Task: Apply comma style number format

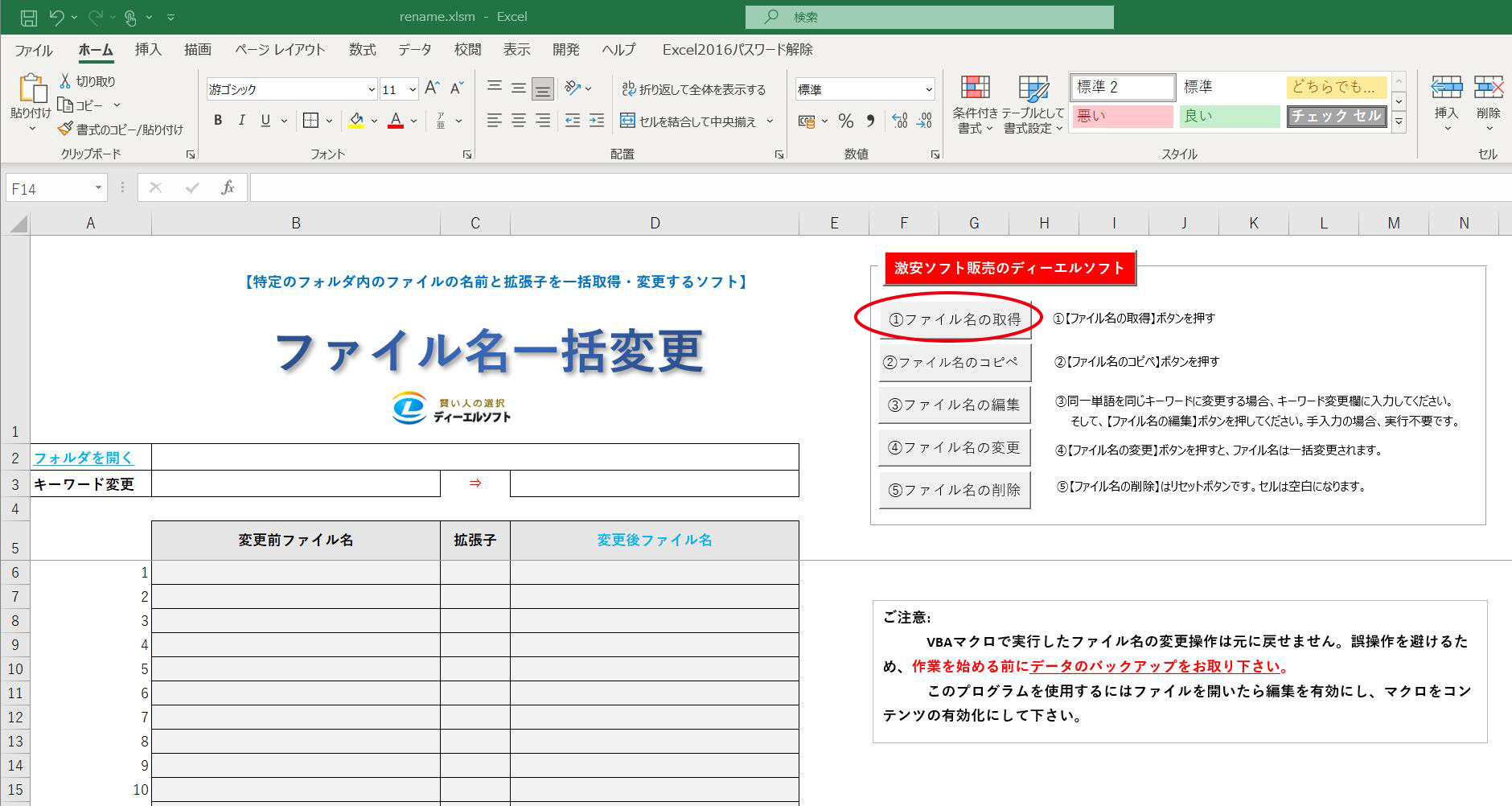Action: tap(870, 121)
